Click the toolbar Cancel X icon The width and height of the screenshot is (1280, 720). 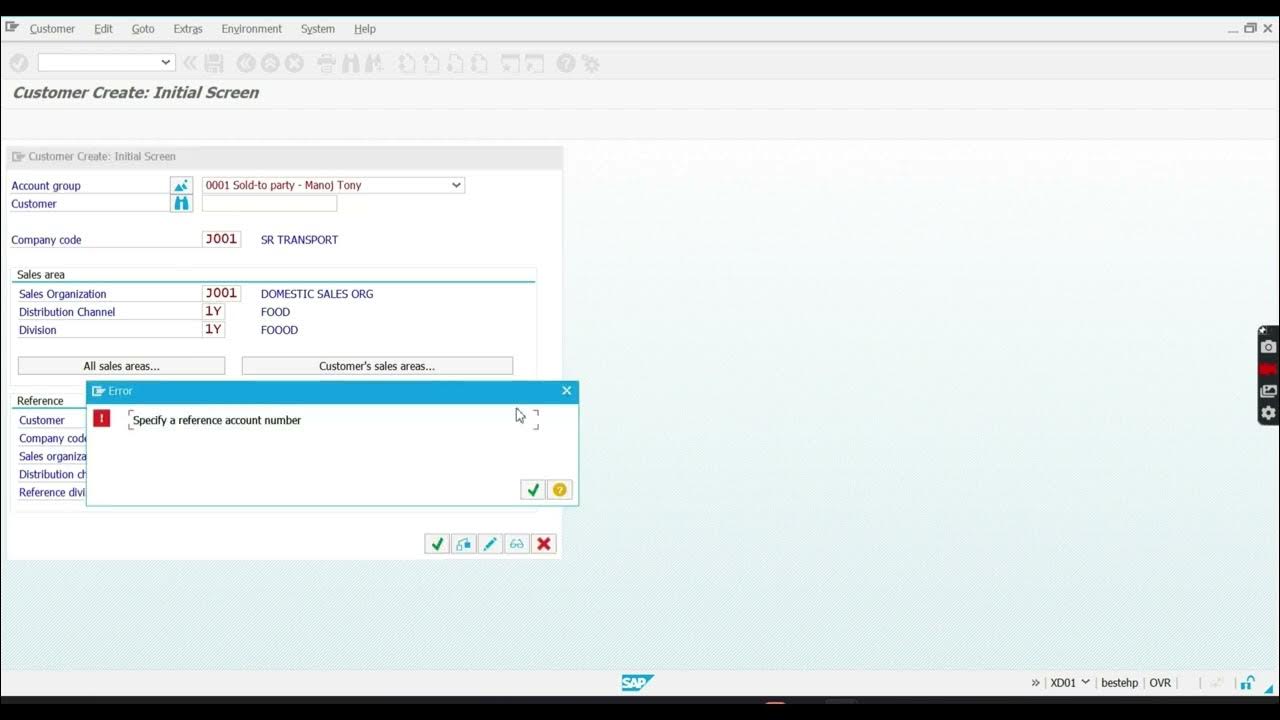pos(294,63)
